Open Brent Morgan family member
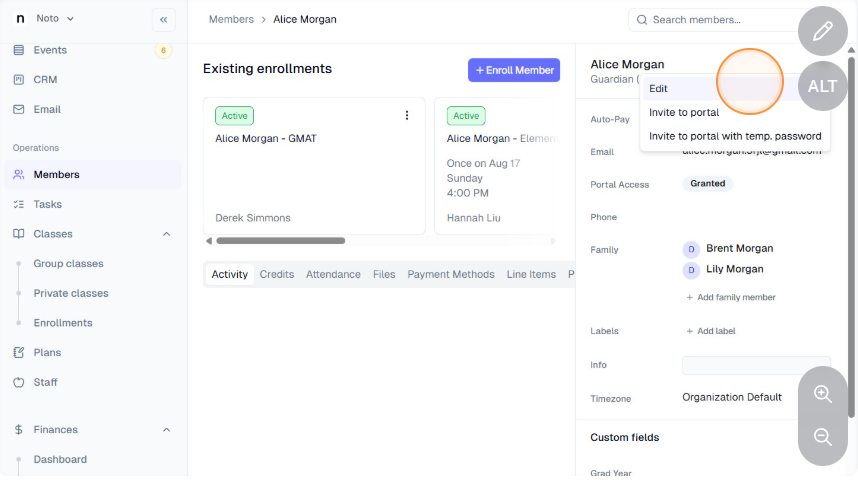Image resolution: width=858 pixels, height=483 pixels. coord(740,248)
